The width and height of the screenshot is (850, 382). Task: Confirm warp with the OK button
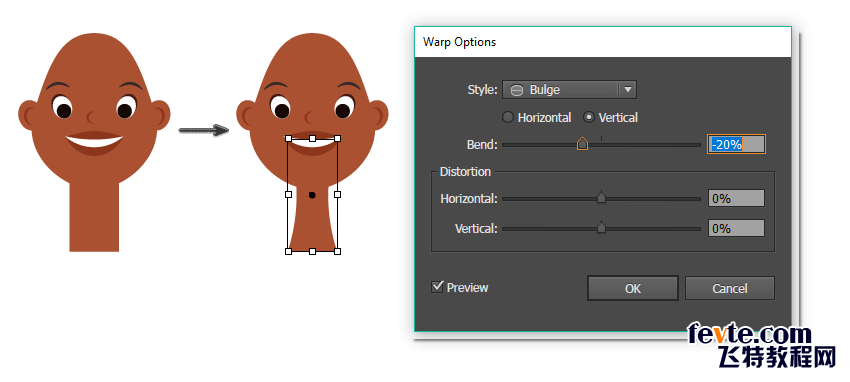click(x=633, y=288)
